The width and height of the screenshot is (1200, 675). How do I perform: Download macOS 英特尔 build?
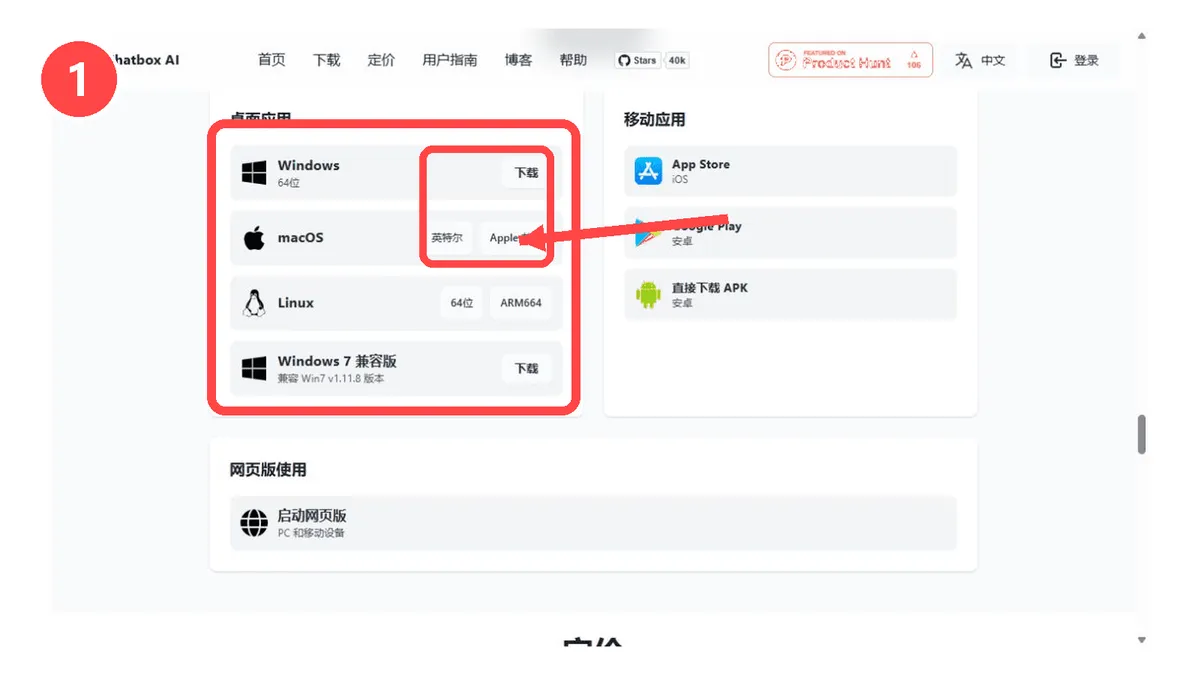coord(447,238)
